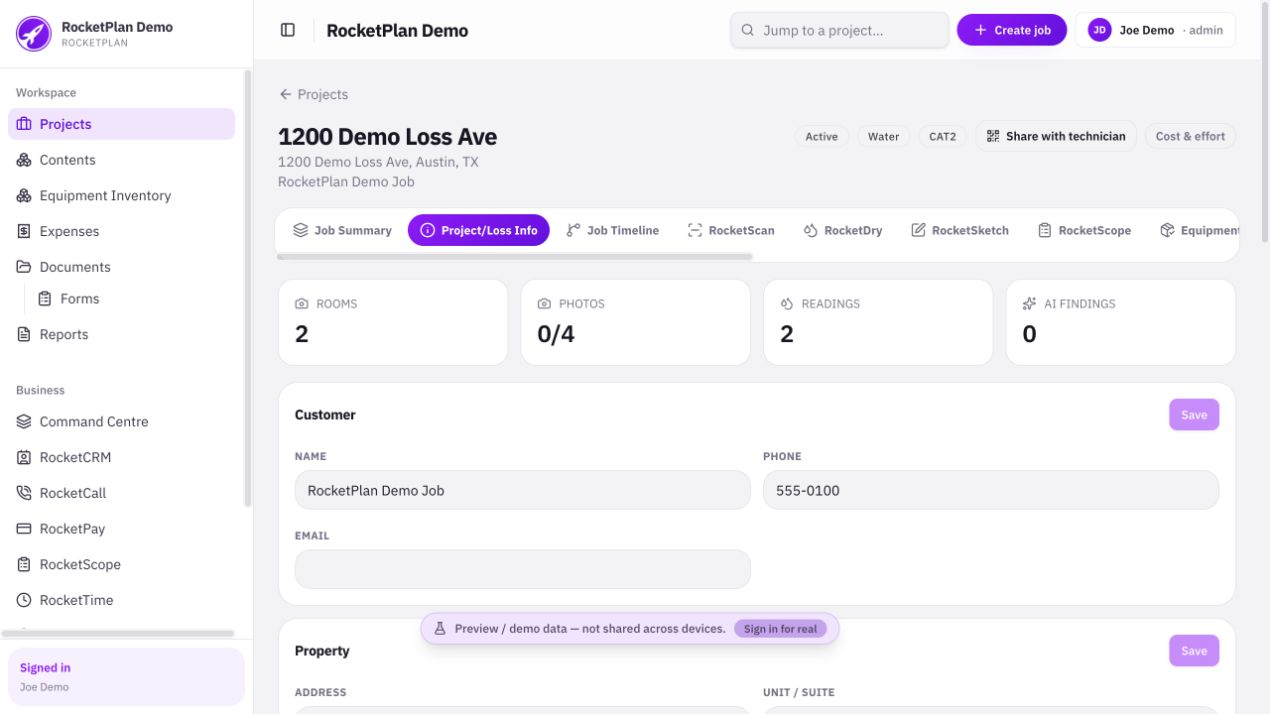Screen dimensions: 1270x714
Task: Open Command Centre
Action: point(121,422)
